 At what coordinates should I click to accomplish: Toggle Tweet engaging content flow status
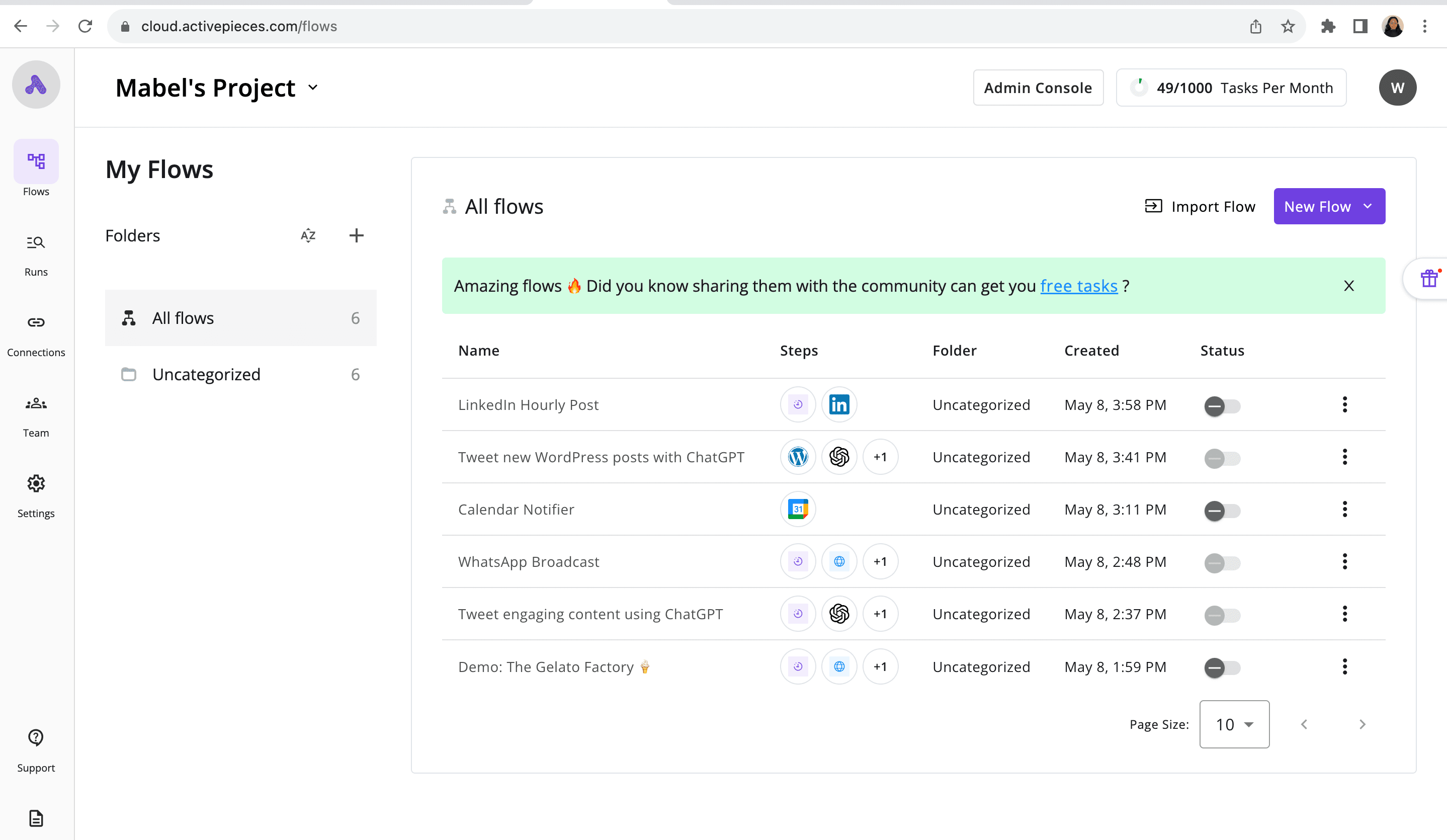tap(1222, 615)
